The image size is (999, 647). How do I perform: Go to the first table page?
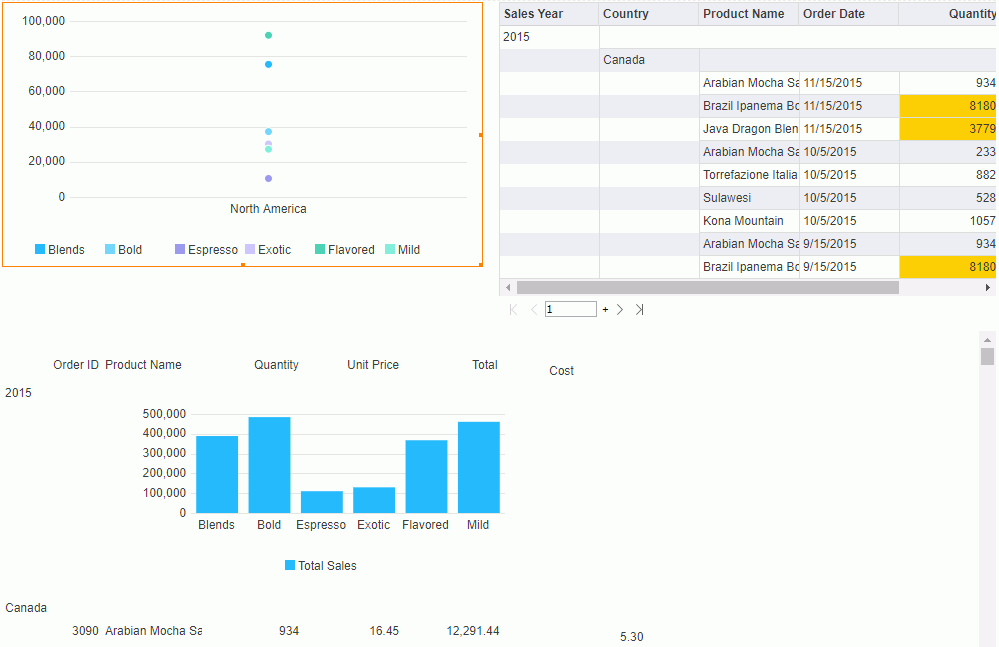coord(513,310)
